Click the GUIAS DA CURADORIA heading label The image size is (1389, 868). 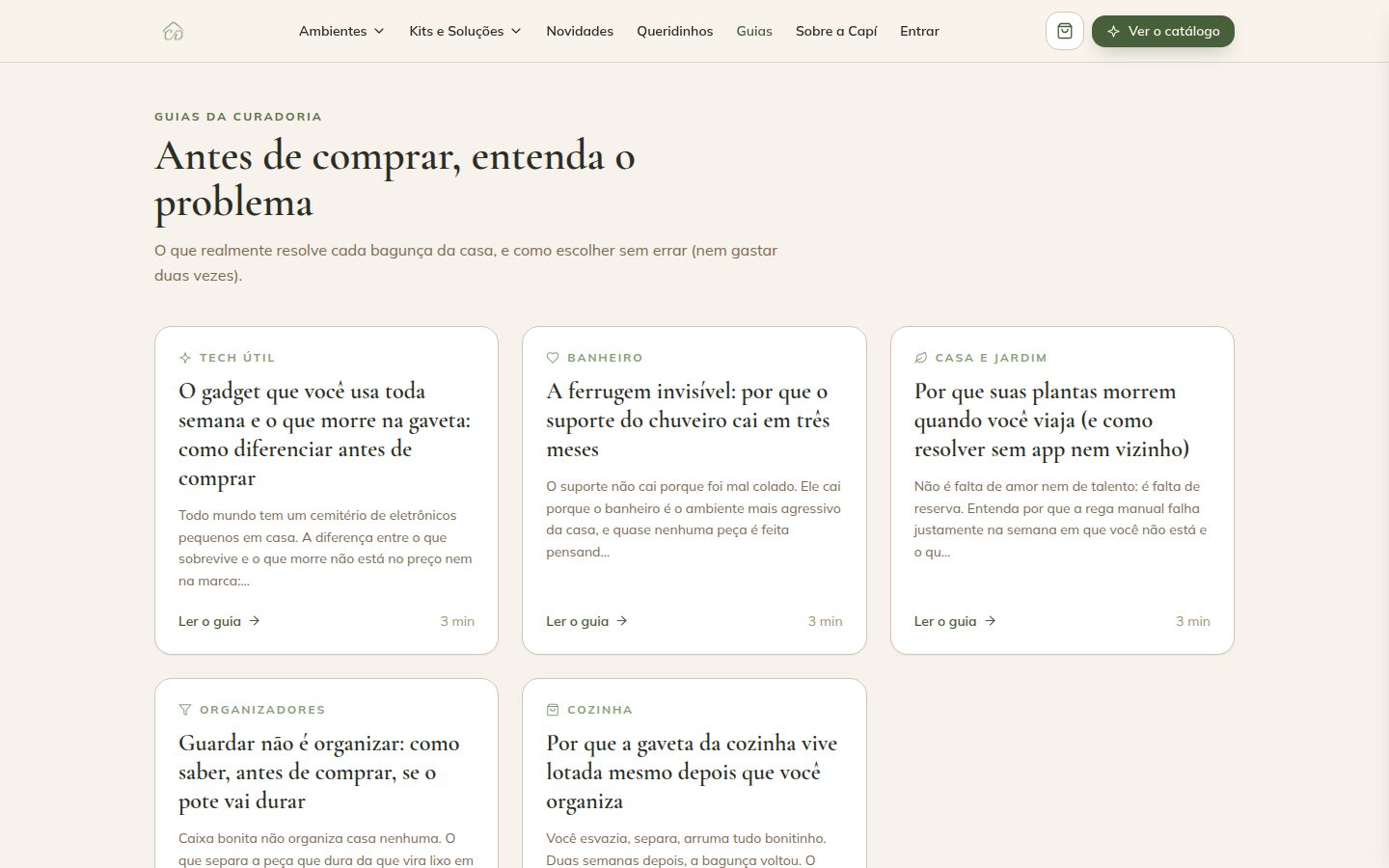[238, 117]
